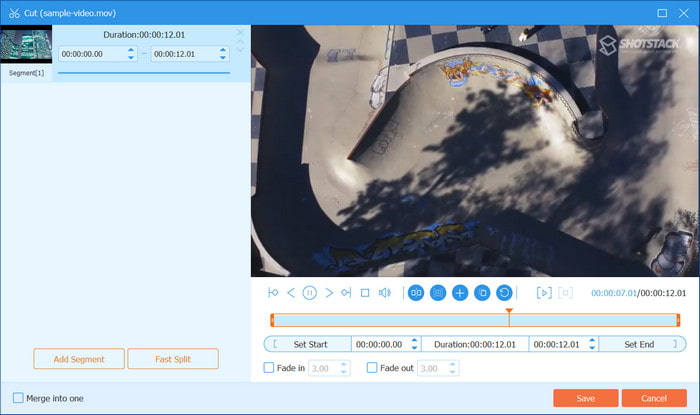
Task: Enable the Fade in checkbox
Action: point(269,368)
